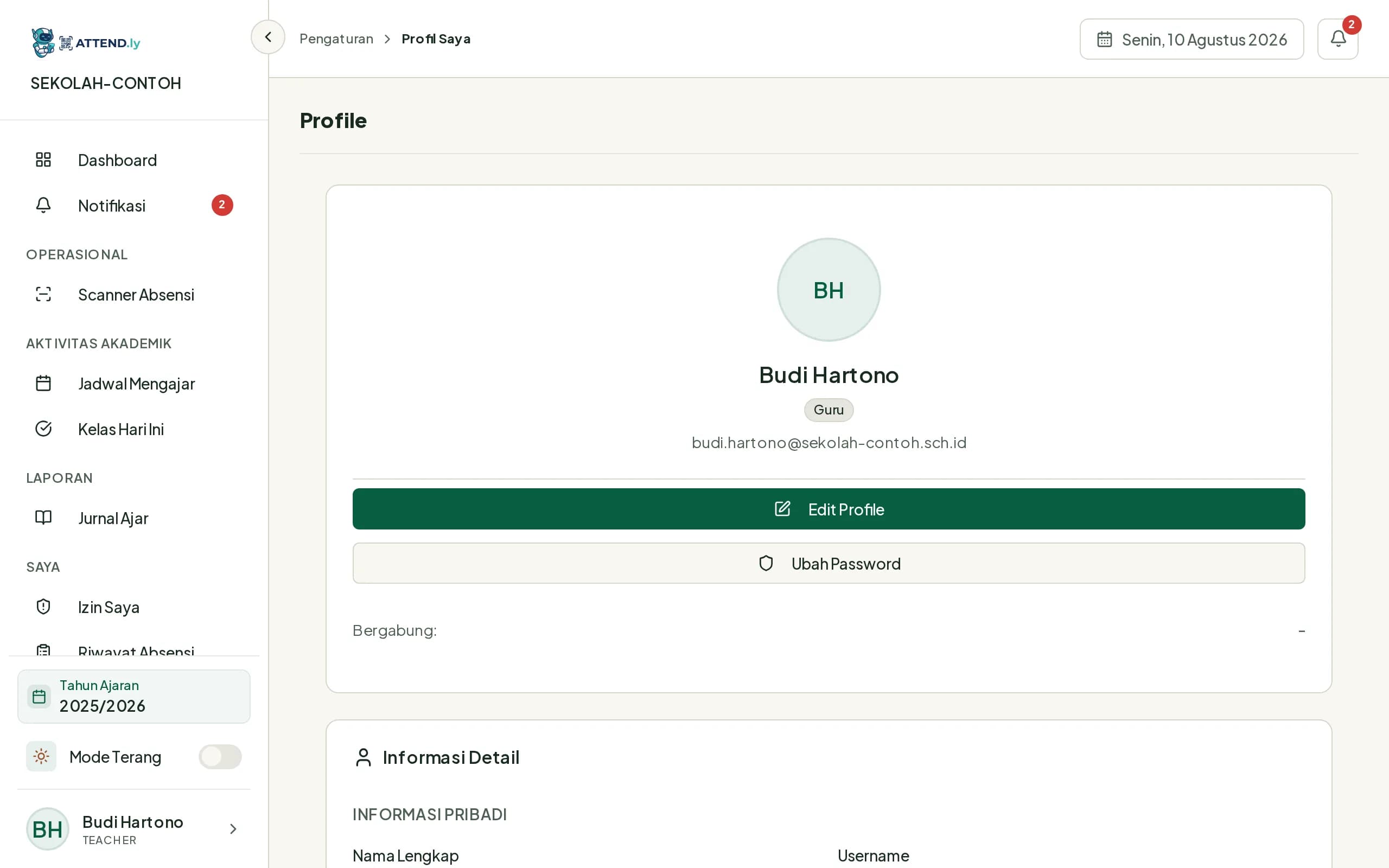The height and width of the screenshot is (868, 1389).
Task: Click the Profile page heading
Action: tap(333, 120)
